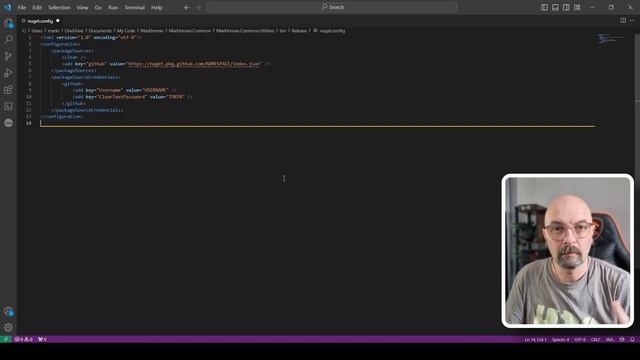640x360 pixels.
Task: Click the editor minimap preview
Action: pyautogui.click(x=611, y=39)
